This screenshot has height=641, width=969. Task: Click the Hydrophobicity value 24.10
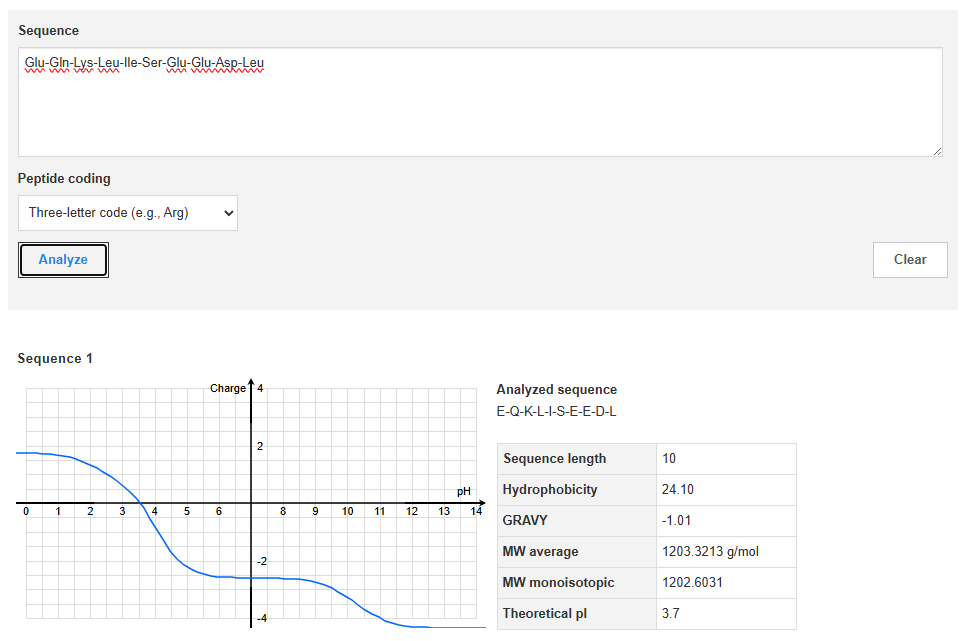pyautogui.click(x=677, y=490)
